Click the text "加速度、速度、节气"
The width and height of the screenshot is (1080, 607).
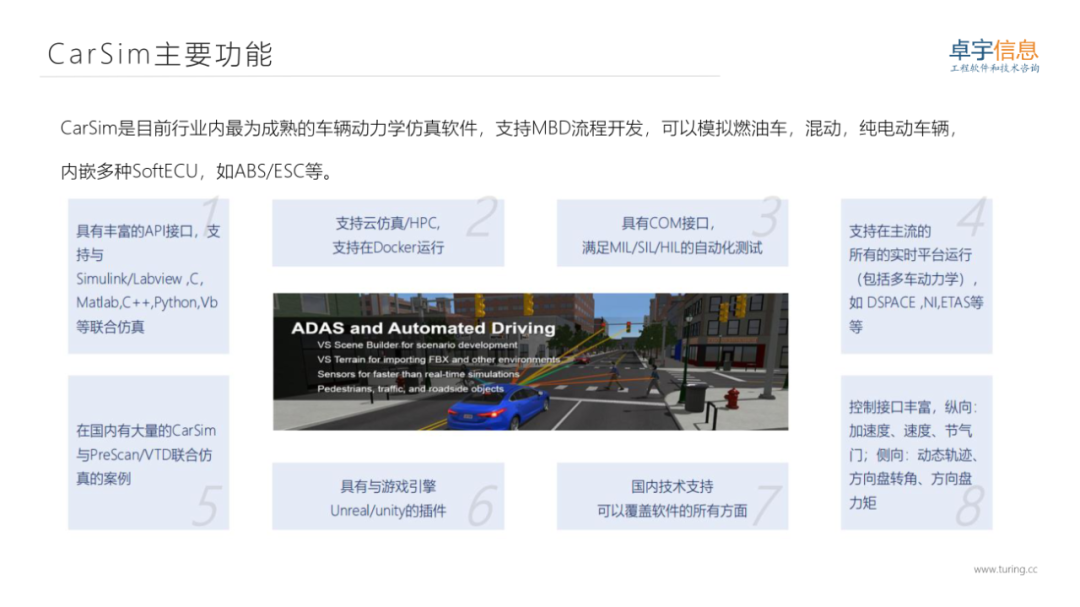tap(910, 431)
